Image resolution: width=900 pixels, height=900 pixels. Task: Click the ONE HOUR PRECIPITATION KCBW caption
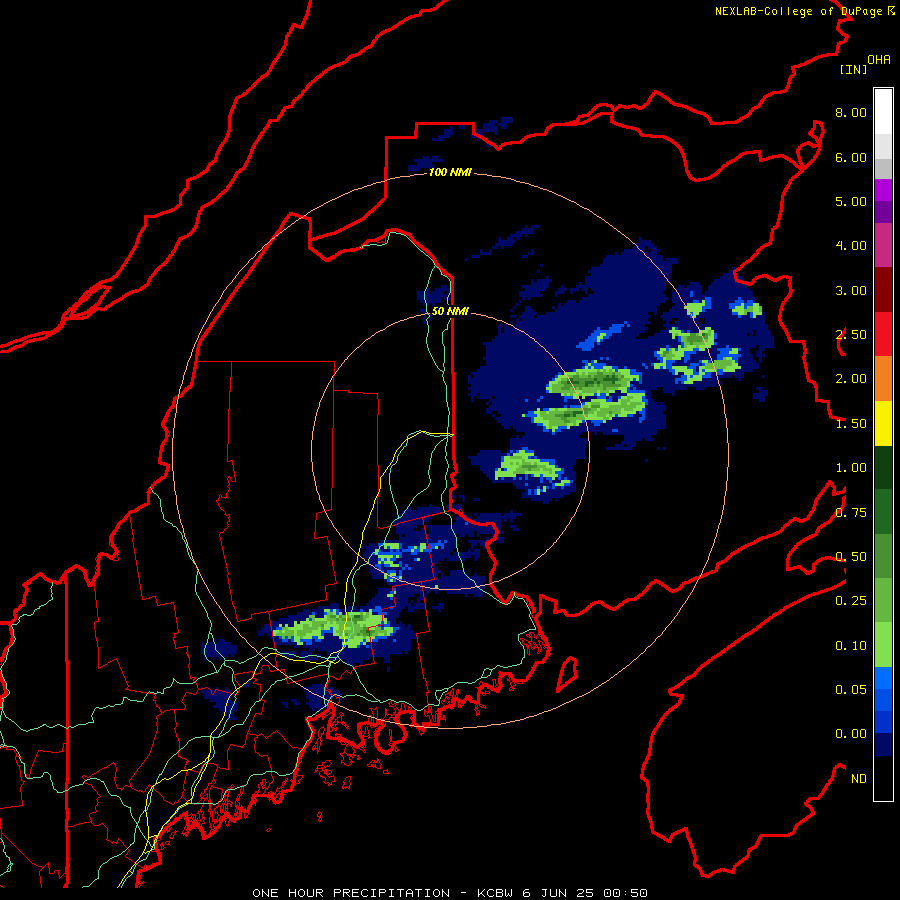click(x=450, y=893)
